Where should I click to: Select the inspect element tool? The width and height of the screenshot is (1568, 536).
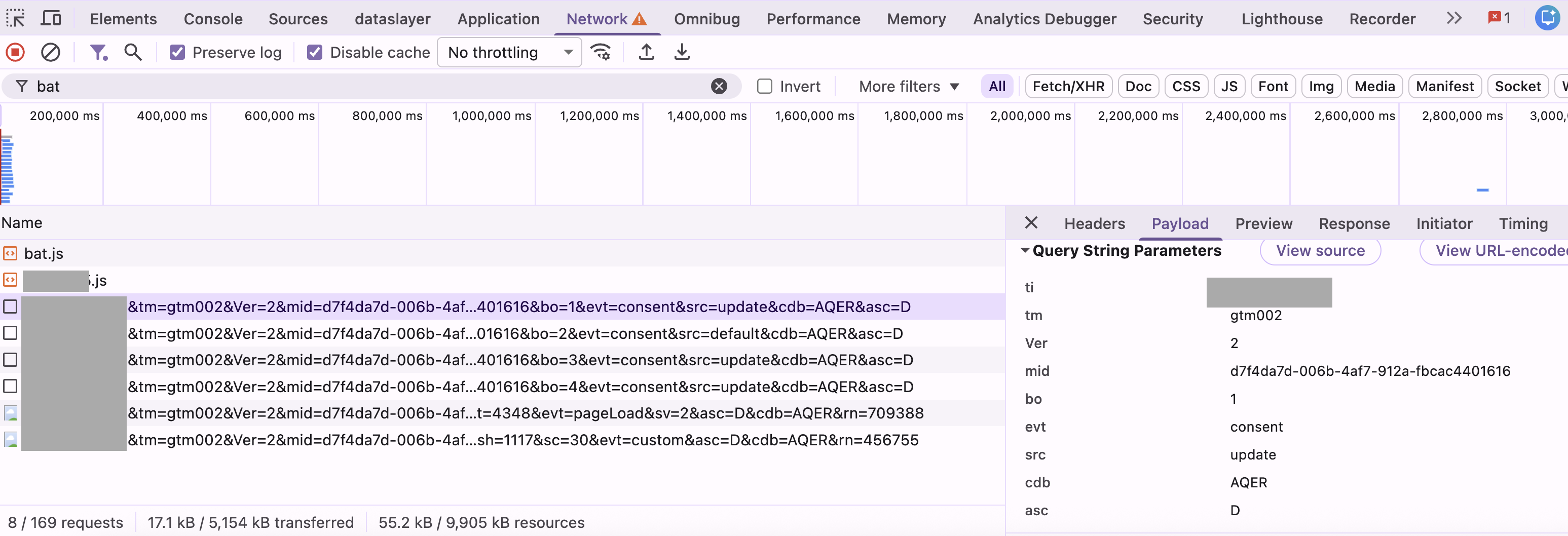[x=15, y=18]
